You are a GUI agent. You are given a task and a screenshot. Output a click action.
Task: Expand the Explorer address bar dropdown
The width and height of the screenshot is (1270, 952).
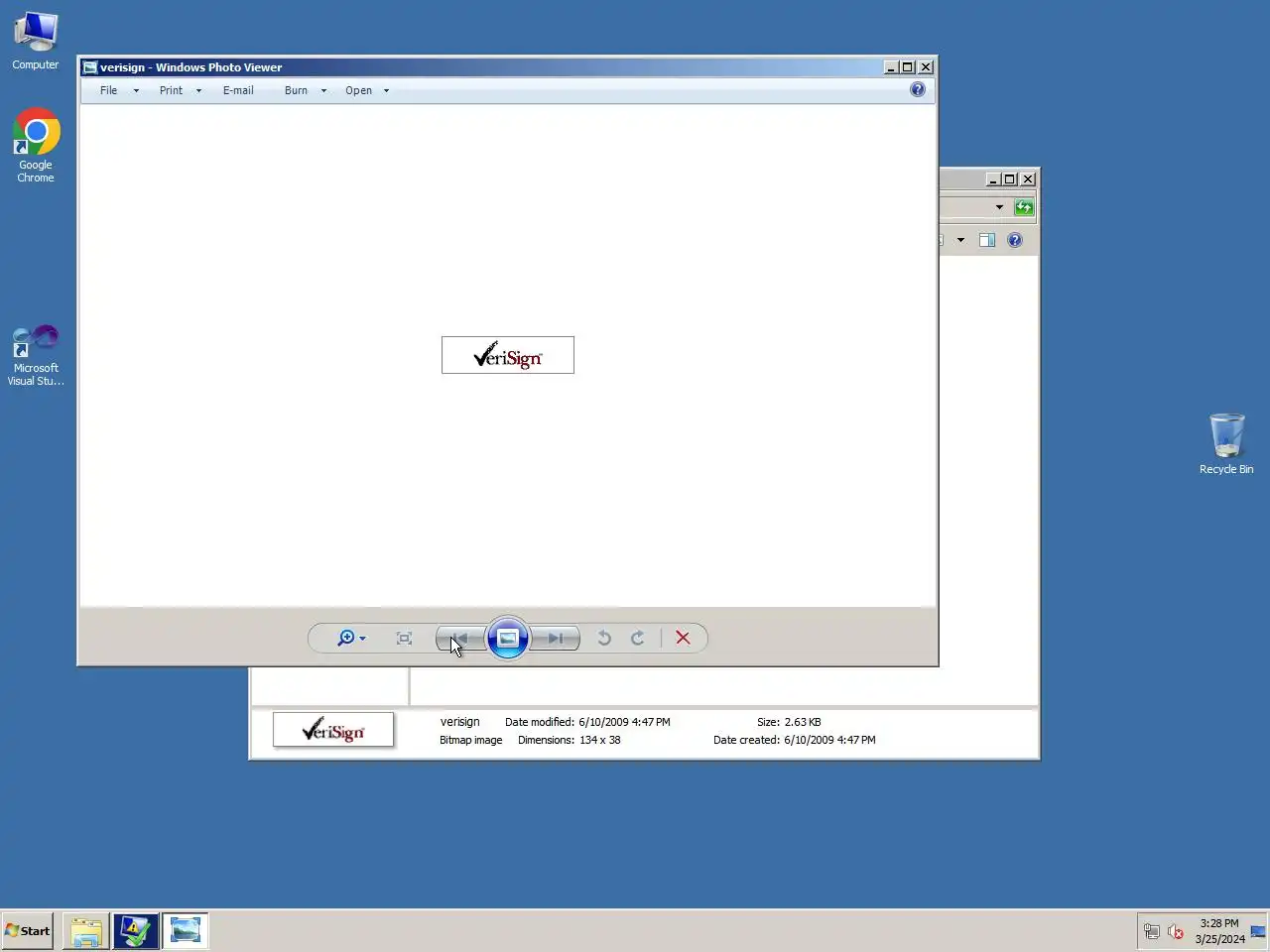(999, 207)
